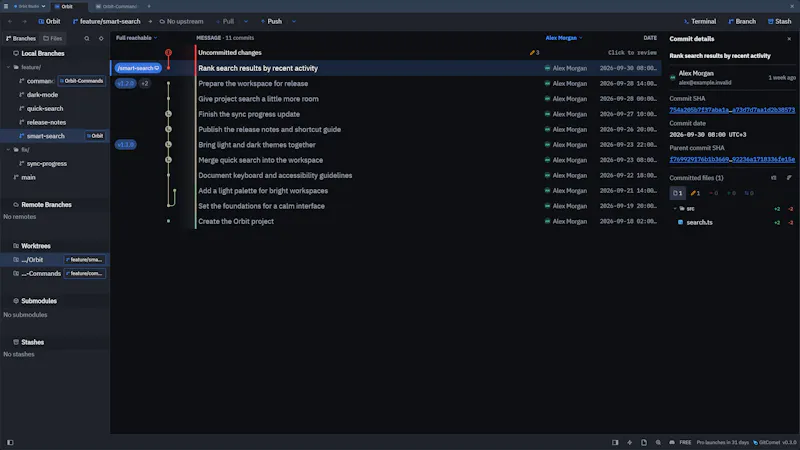Click the /smart-search branch label in graph
The image size is (800, 450).
(138, 68)
